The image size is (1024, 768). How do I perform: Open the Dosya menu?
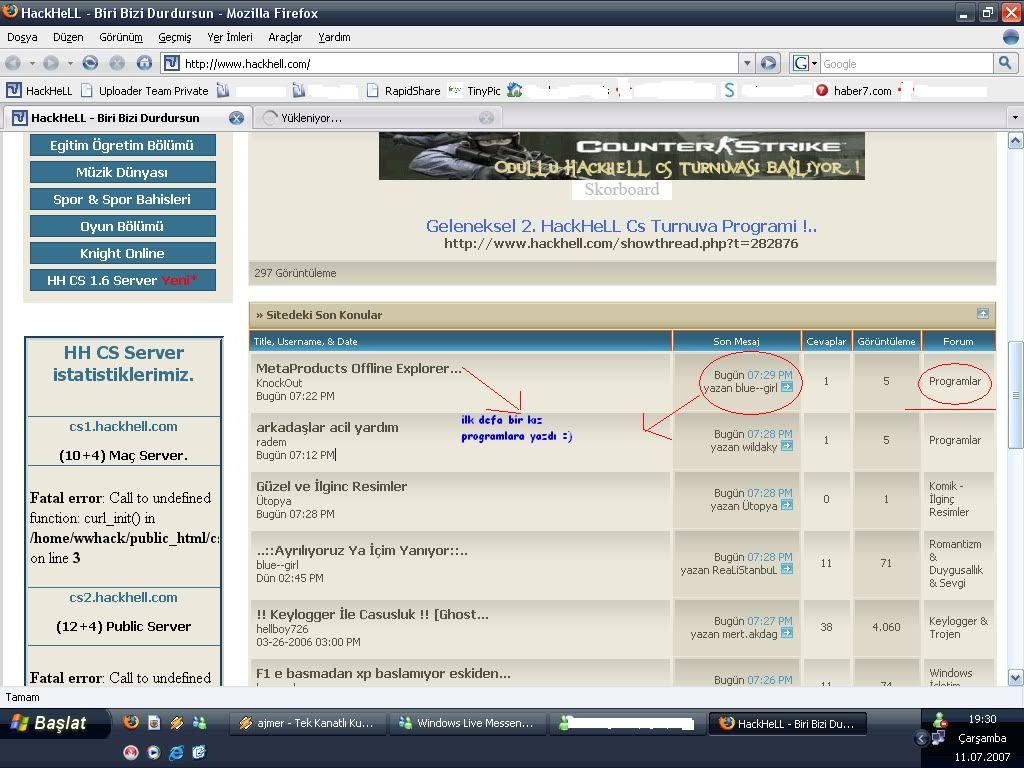22,37
